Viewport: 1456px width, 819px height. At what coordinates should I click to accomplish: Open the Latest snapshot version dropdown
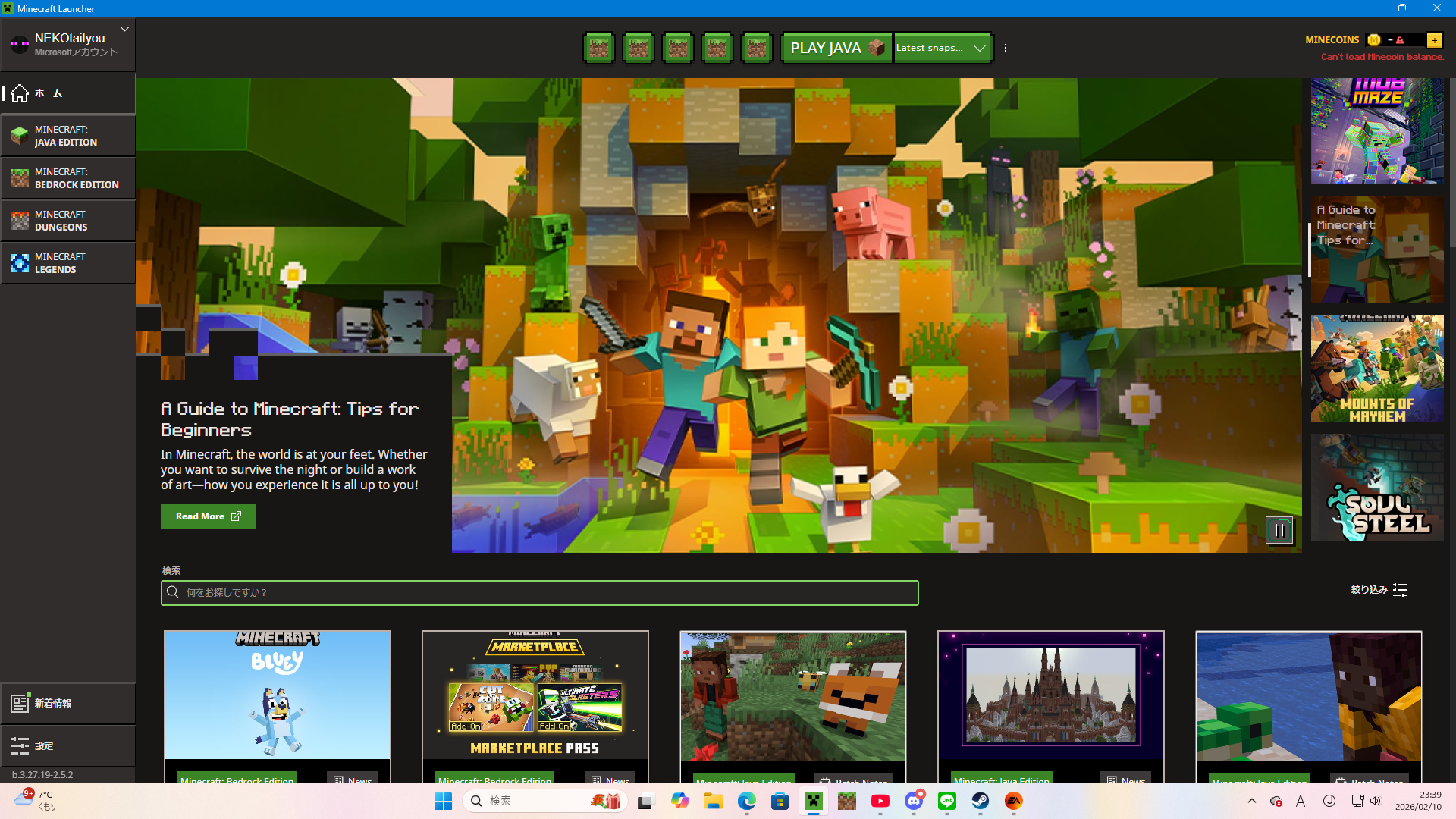(x=943, y=49)
